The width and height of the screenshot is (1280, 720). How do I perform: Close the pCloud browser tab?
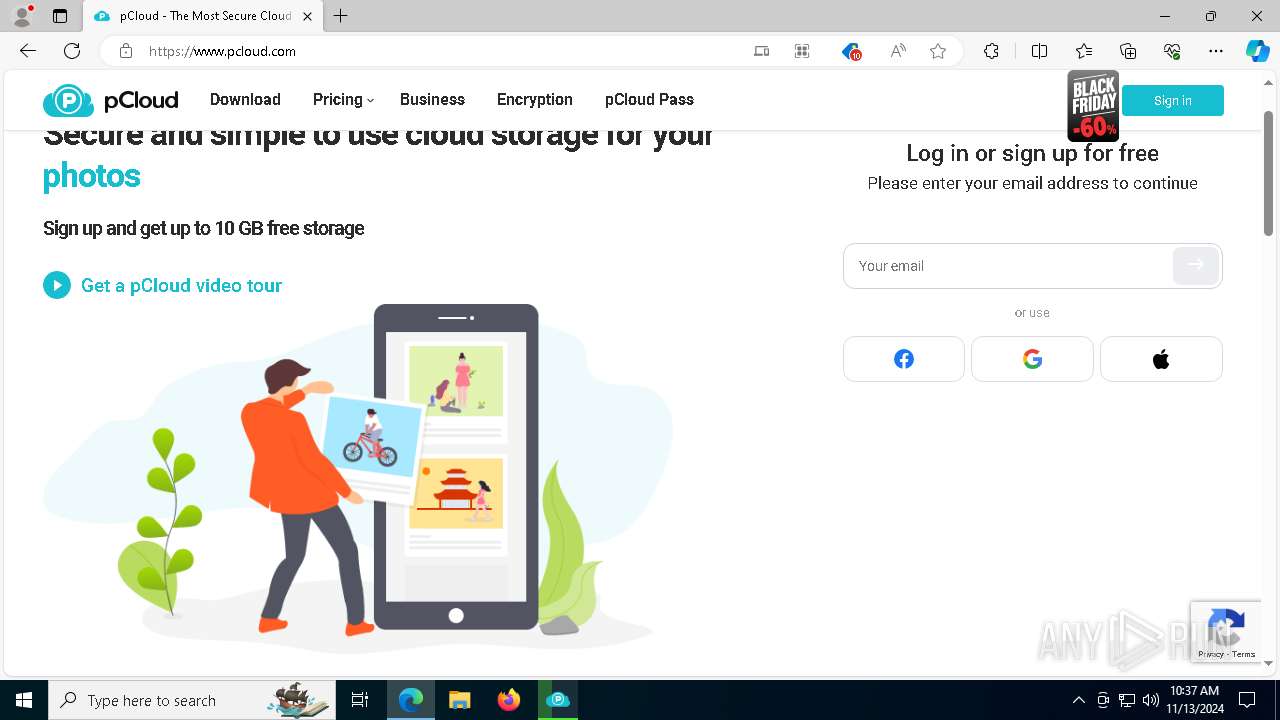click(307, 16)
